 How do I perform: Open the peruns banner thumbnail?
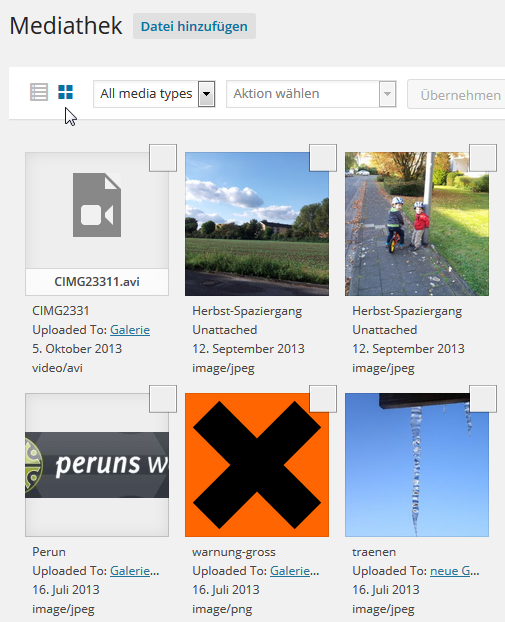[x=97, y=465]
